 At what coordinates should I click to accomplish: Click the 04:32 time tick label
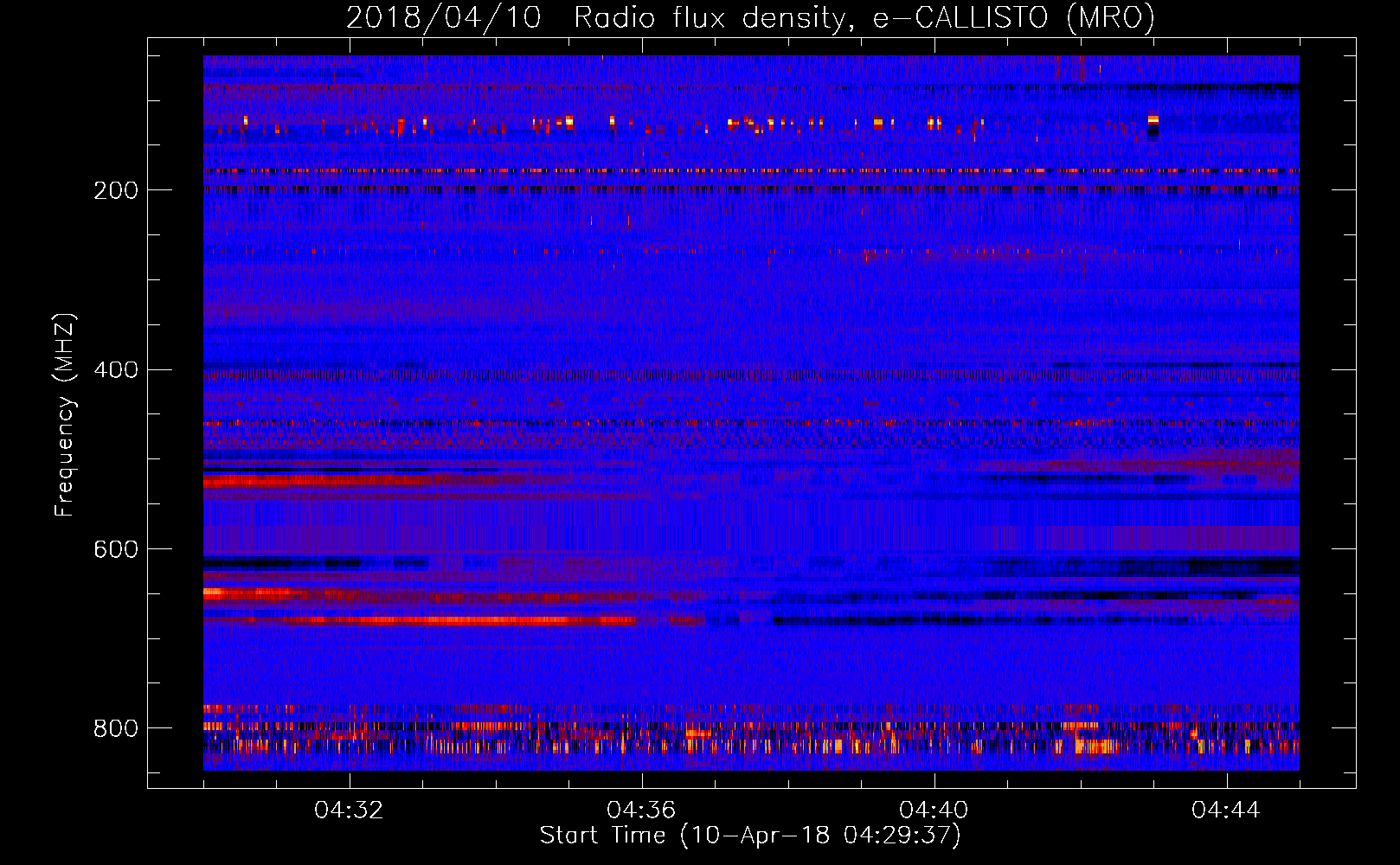point(349,811)
